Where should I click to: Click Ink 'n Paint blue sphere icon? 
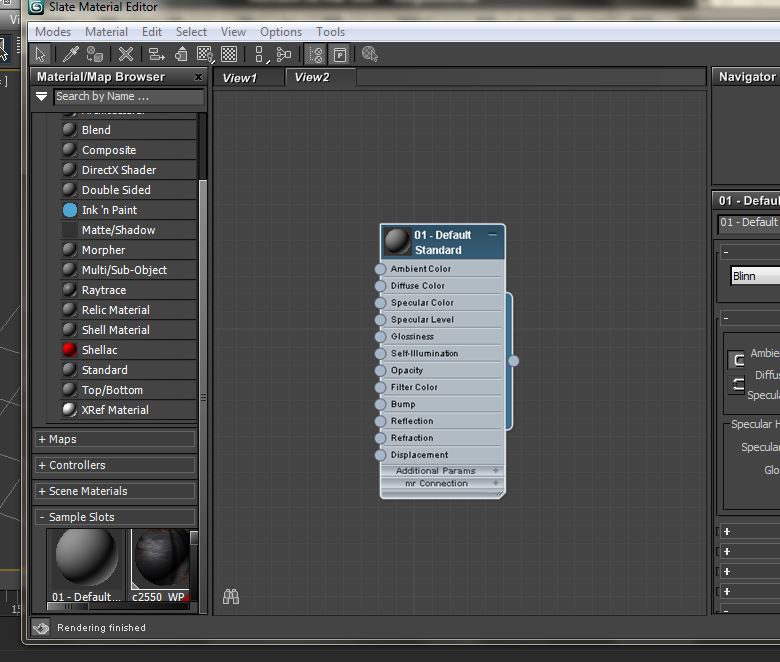click(x=70, y=210)
